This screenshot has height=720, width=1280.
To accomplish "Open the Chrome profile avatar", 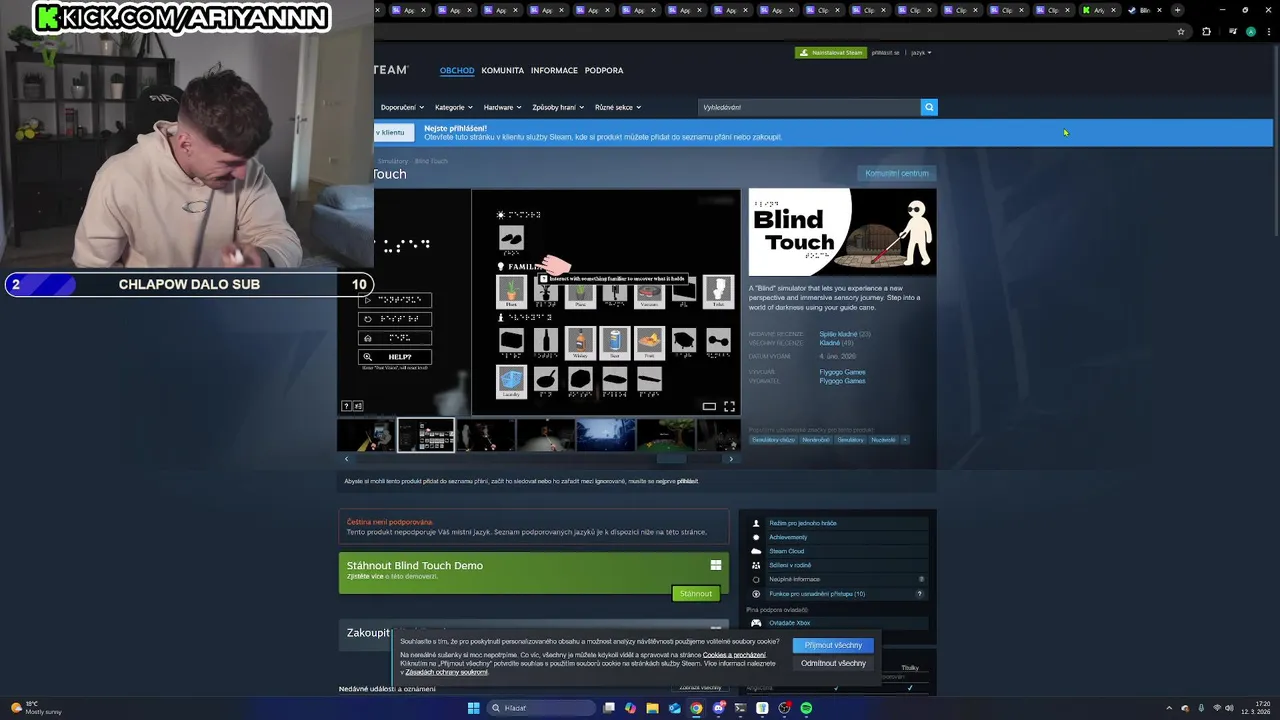I will pyautogui.click(x=1251, y=32).
